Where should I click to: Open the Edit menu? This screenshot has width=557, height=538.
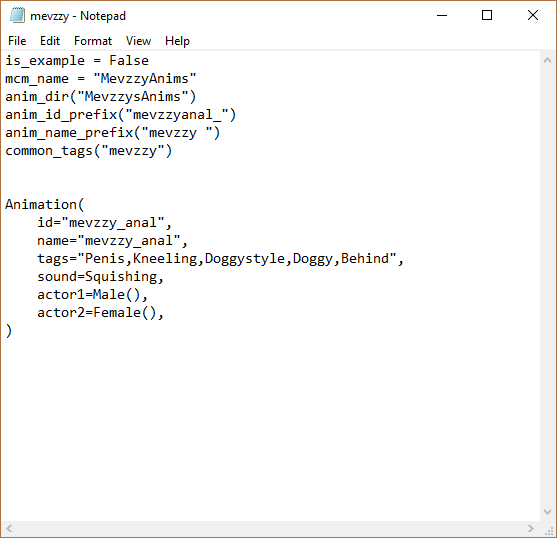[50, 41]
